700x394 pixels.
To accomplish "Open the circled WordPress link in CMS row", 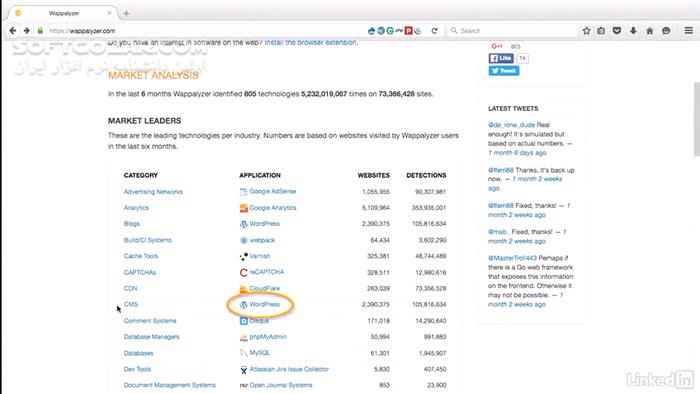I will pos(264,304).
